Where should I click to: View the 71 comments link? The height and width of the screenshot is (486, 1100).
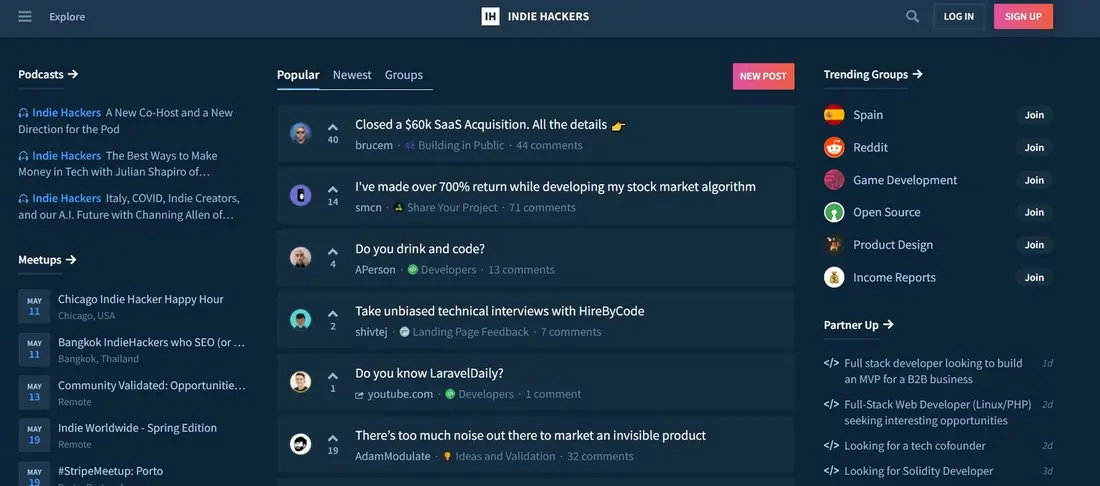pyautogui.click(x=542, y=208)
